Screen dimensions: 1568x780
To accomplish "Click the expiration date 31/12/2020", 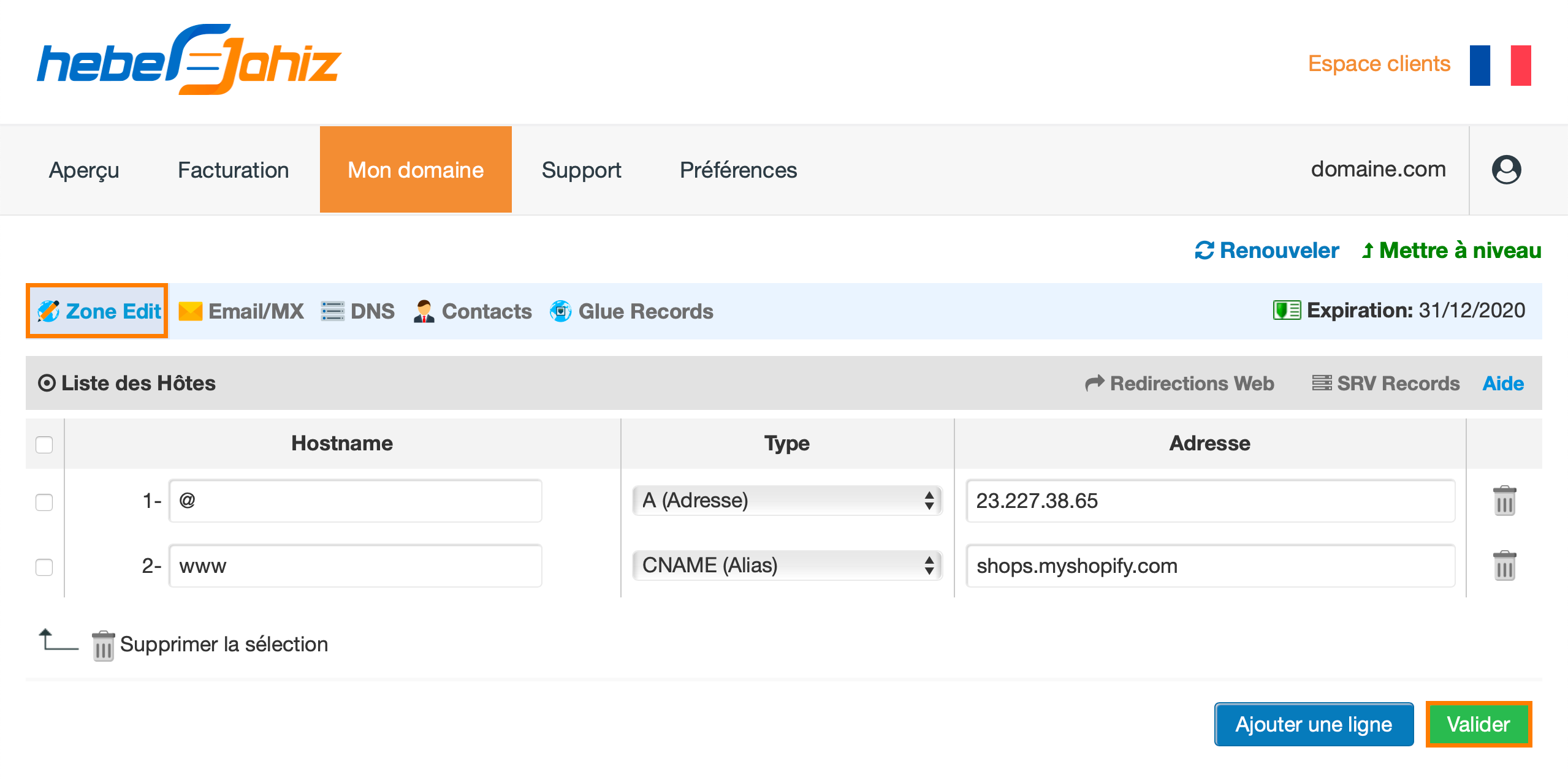I will (x=1472, y=310).
